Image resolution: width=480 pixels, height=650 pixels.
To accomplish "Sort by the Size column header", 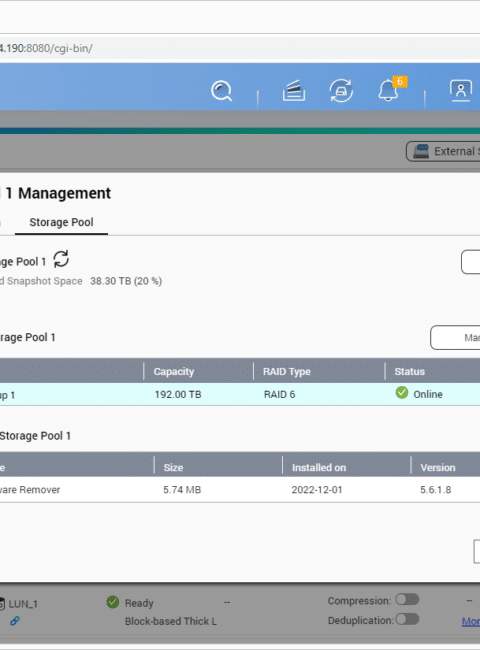I will tap(173, 468).
